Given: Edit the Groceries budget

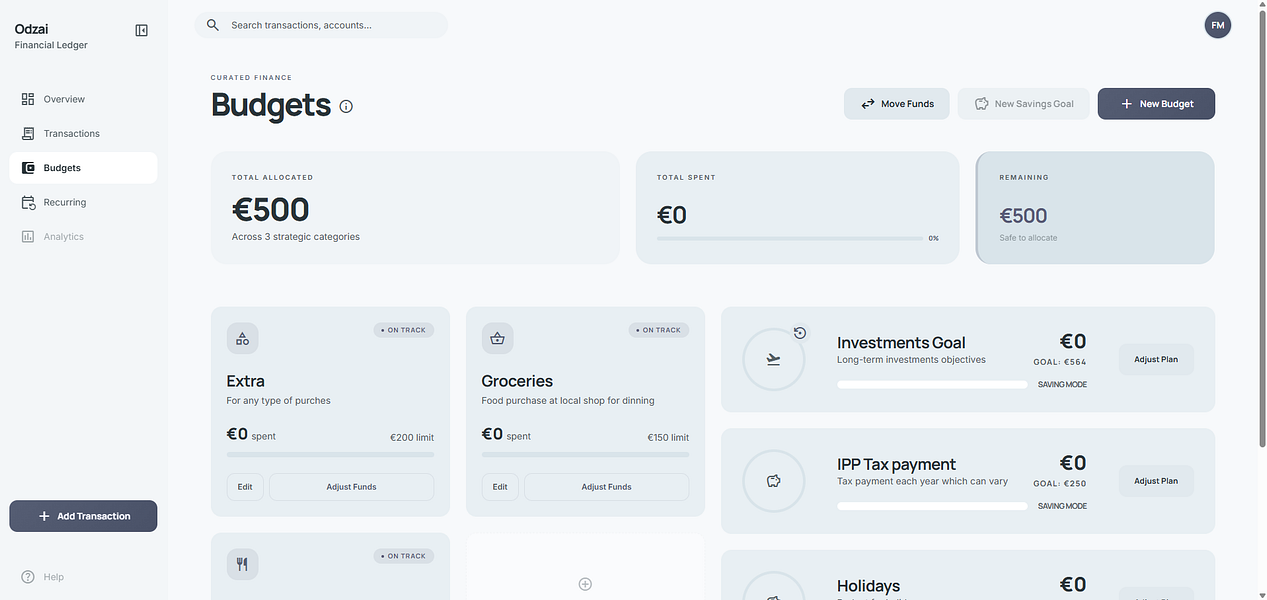Looking at the screenshot, I should point(500,487).
